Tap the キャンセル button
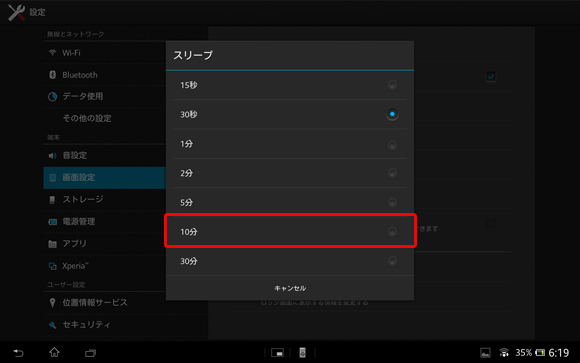 290,288
